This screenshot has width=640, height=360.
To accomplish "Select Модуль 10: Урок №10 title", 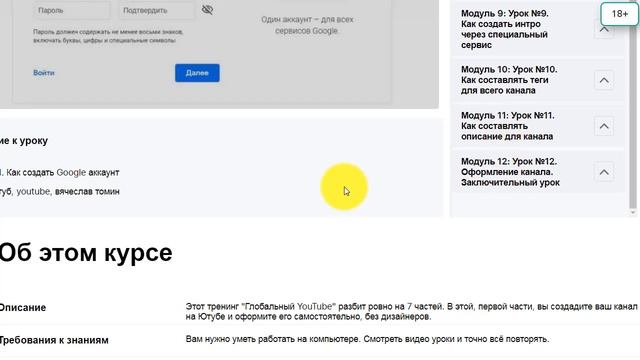I will point(509,80).
